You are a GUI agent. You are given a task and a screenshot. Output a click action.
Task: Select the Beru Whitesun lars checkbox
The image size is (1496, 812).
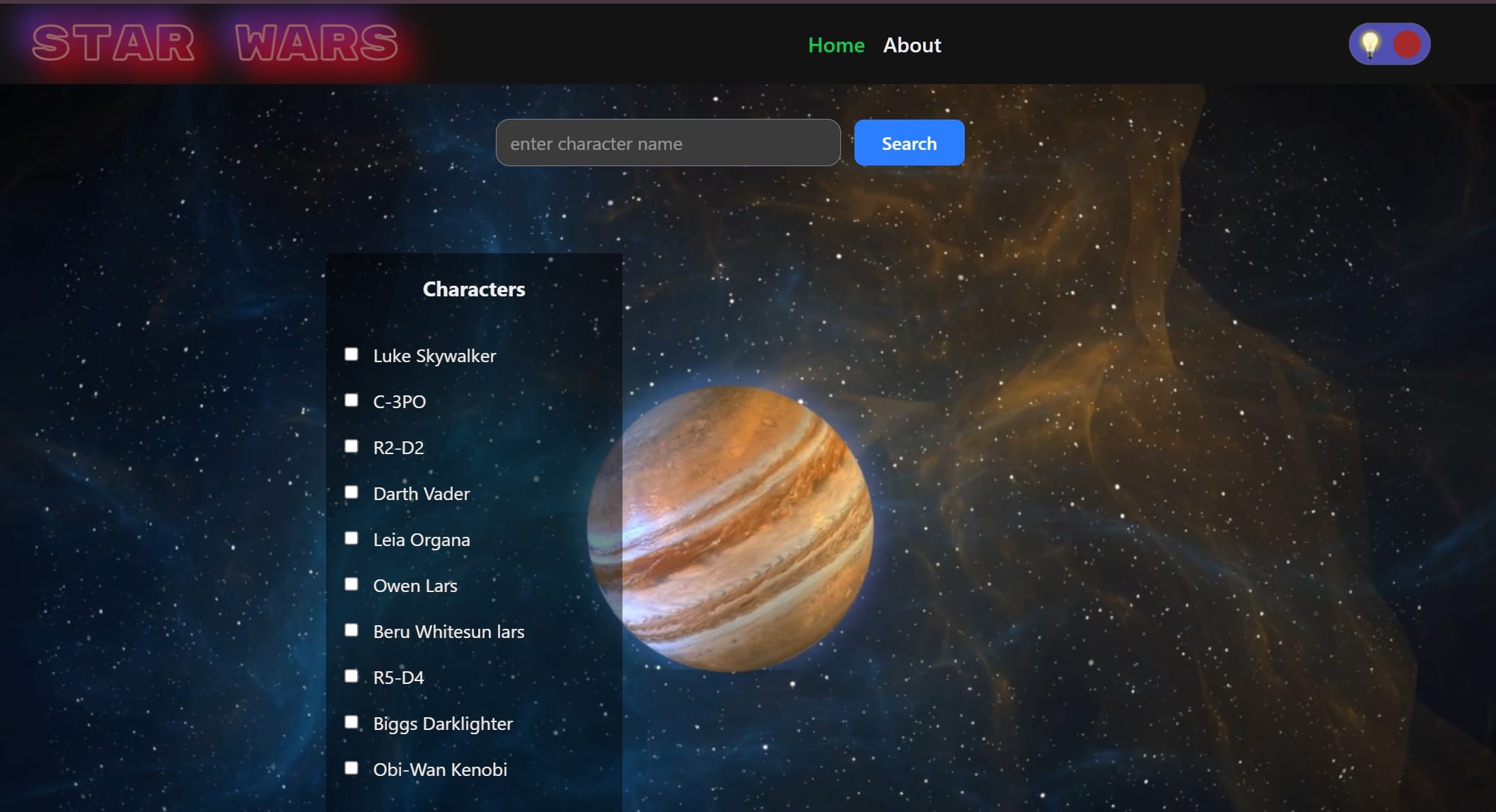tap(352, 630)
